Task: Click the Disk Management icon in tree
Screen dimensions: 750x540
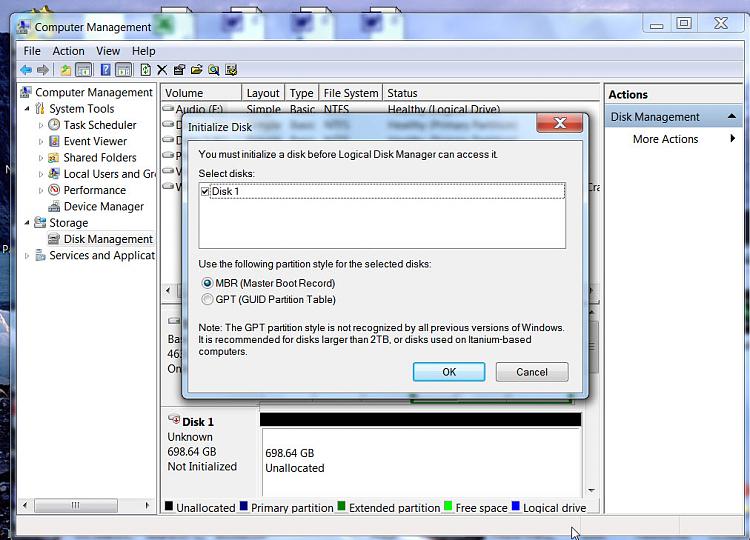Action: point(54,239)
